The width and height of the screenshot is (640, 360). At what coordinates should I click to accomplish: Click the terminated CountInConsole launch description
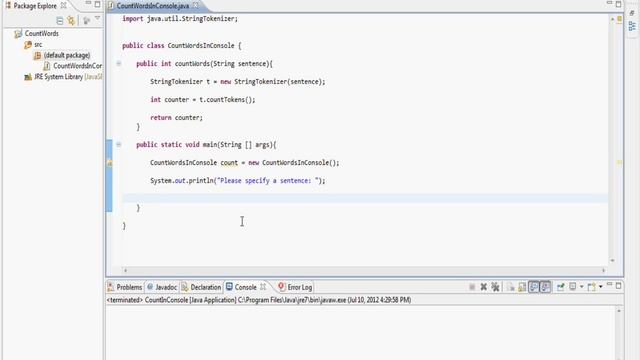click(x=259, y=300)
